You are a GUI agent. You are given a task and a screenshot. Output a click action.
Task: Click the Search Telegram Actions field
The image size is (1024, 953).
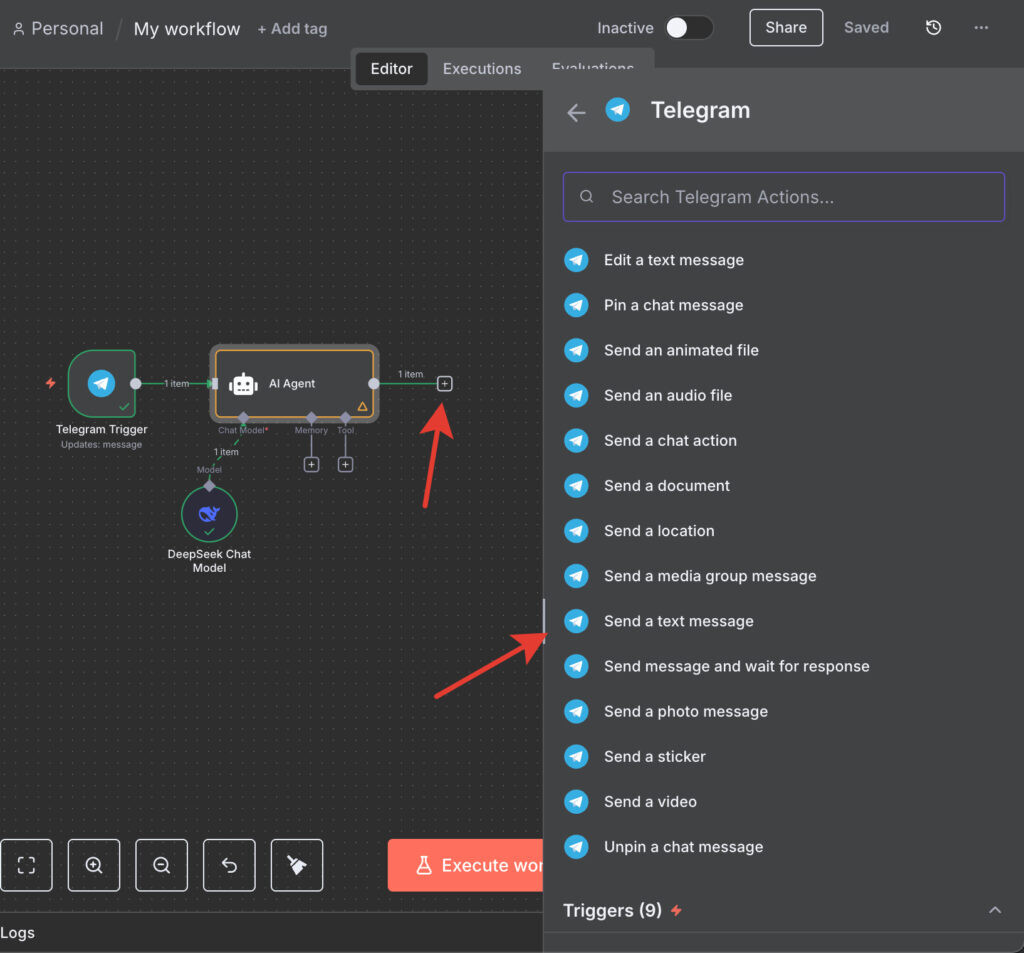click(784, 197)
